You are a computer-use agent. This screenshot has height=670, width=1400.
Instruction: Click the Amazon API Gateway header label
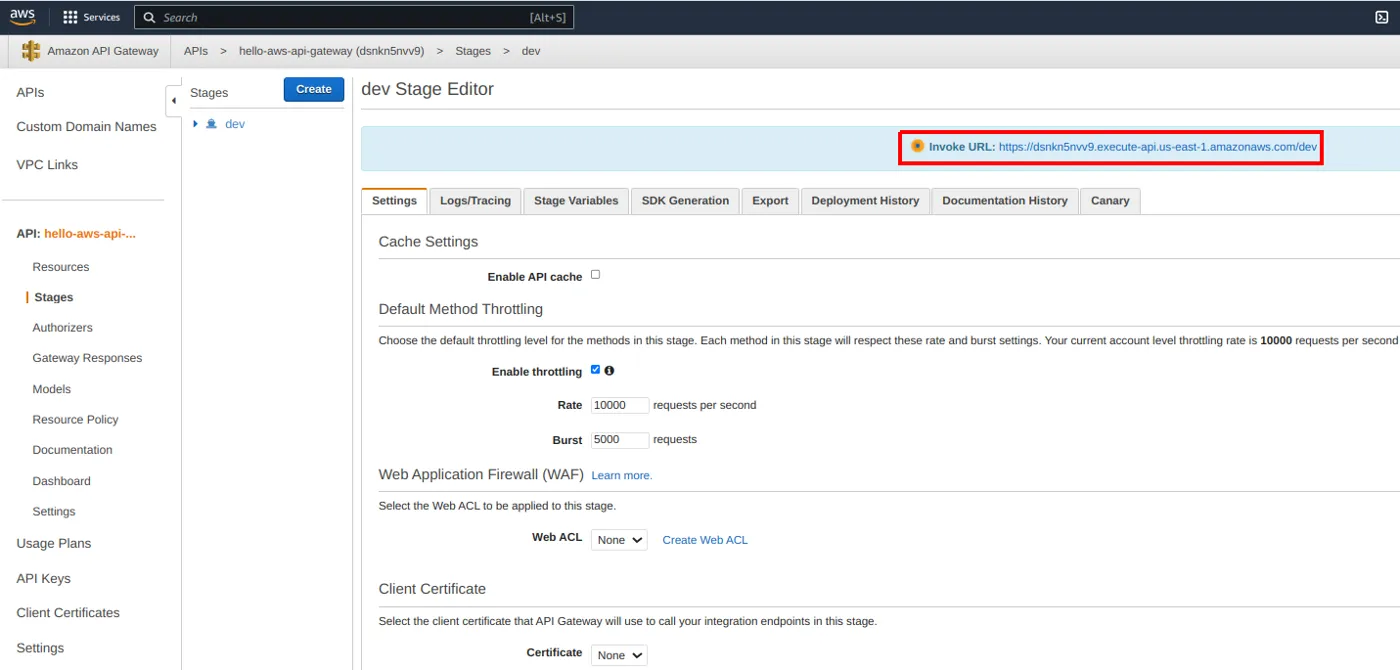tap(103, 51)
